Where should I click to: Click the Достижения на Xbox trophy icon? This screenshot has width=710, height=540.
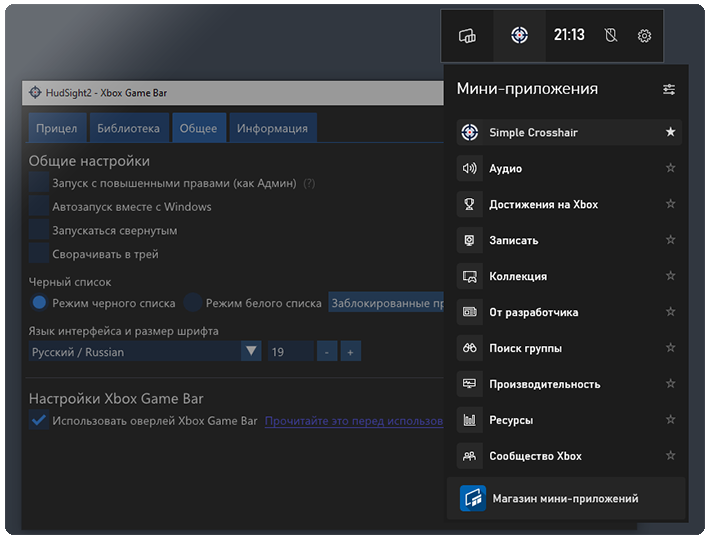pos(470,204)
